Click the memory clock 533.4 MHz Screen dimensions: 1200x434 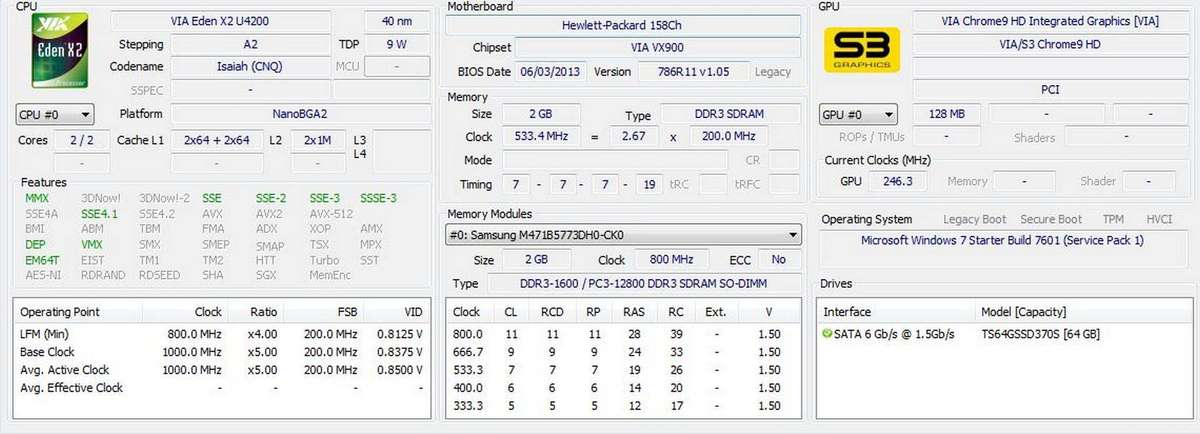click(540, 137)
